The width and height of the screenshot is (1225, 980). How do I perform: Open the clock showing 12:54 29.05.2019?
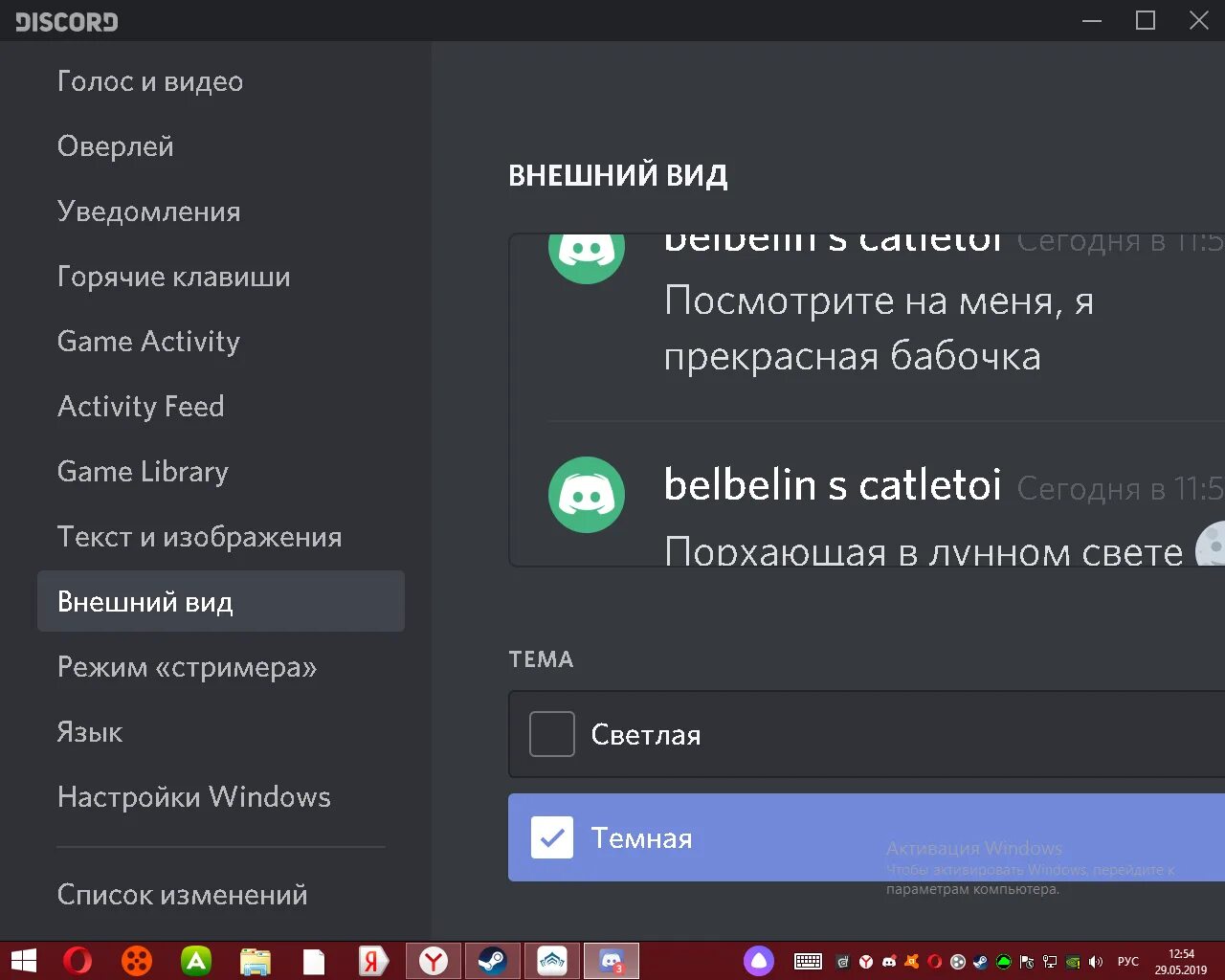pyautogui.click(x=1181, y=962)
